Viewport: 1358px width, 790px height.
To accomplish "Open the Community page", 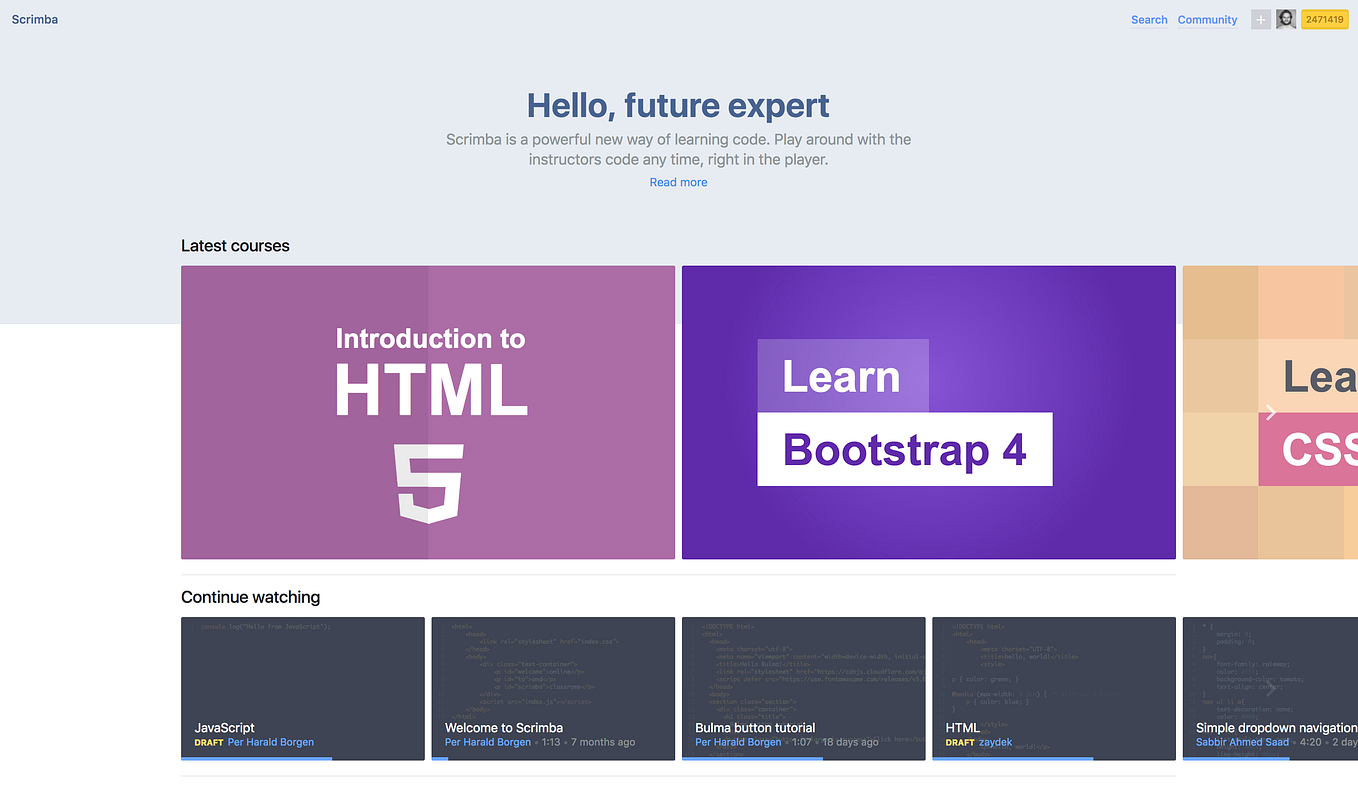I will pos(1206,19).
